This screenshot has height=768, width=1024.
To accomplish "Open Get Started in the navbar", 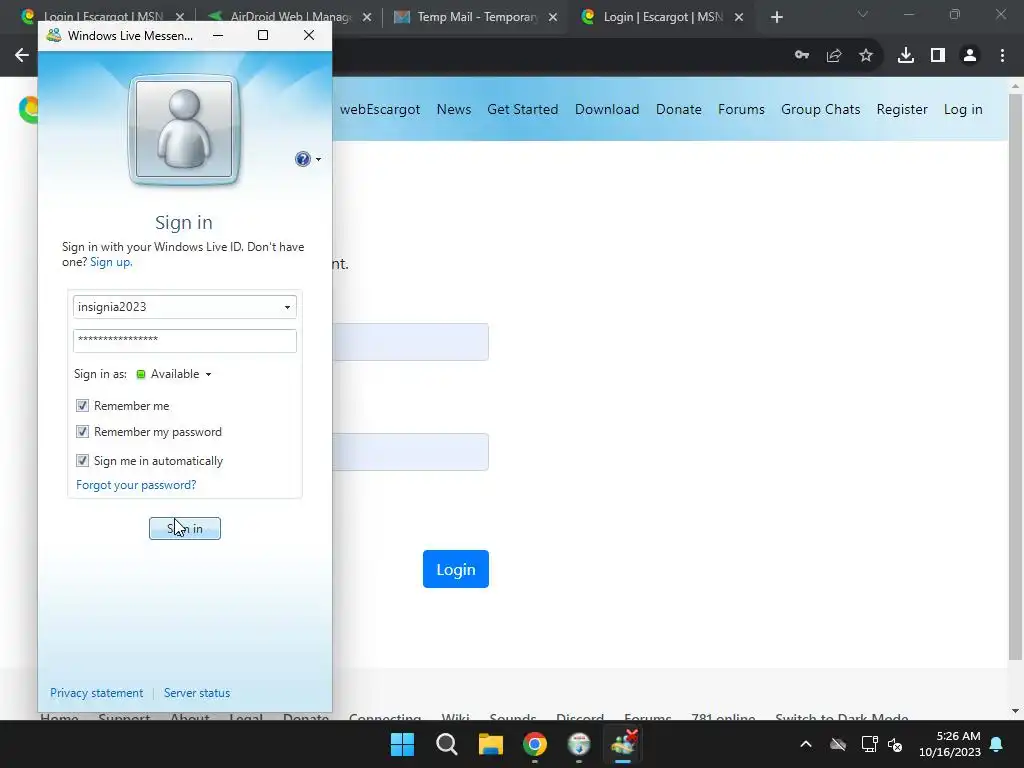I will click(x=522, y=110).
